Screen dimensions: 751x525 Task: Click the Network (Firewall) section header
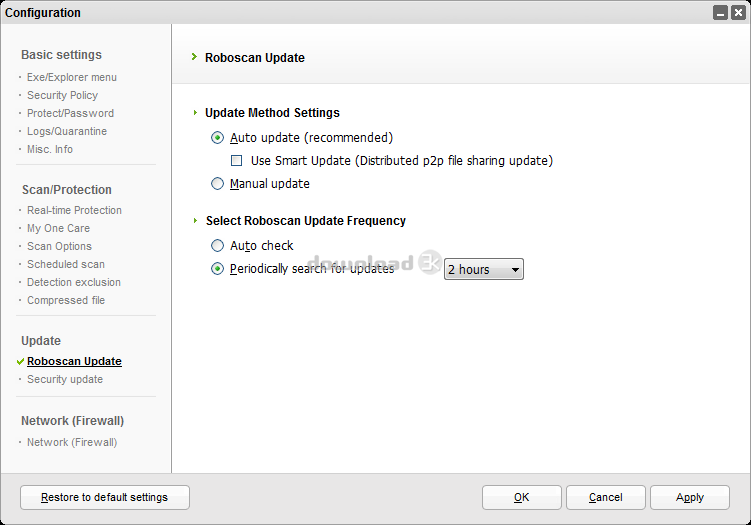(x=72, y=421)
